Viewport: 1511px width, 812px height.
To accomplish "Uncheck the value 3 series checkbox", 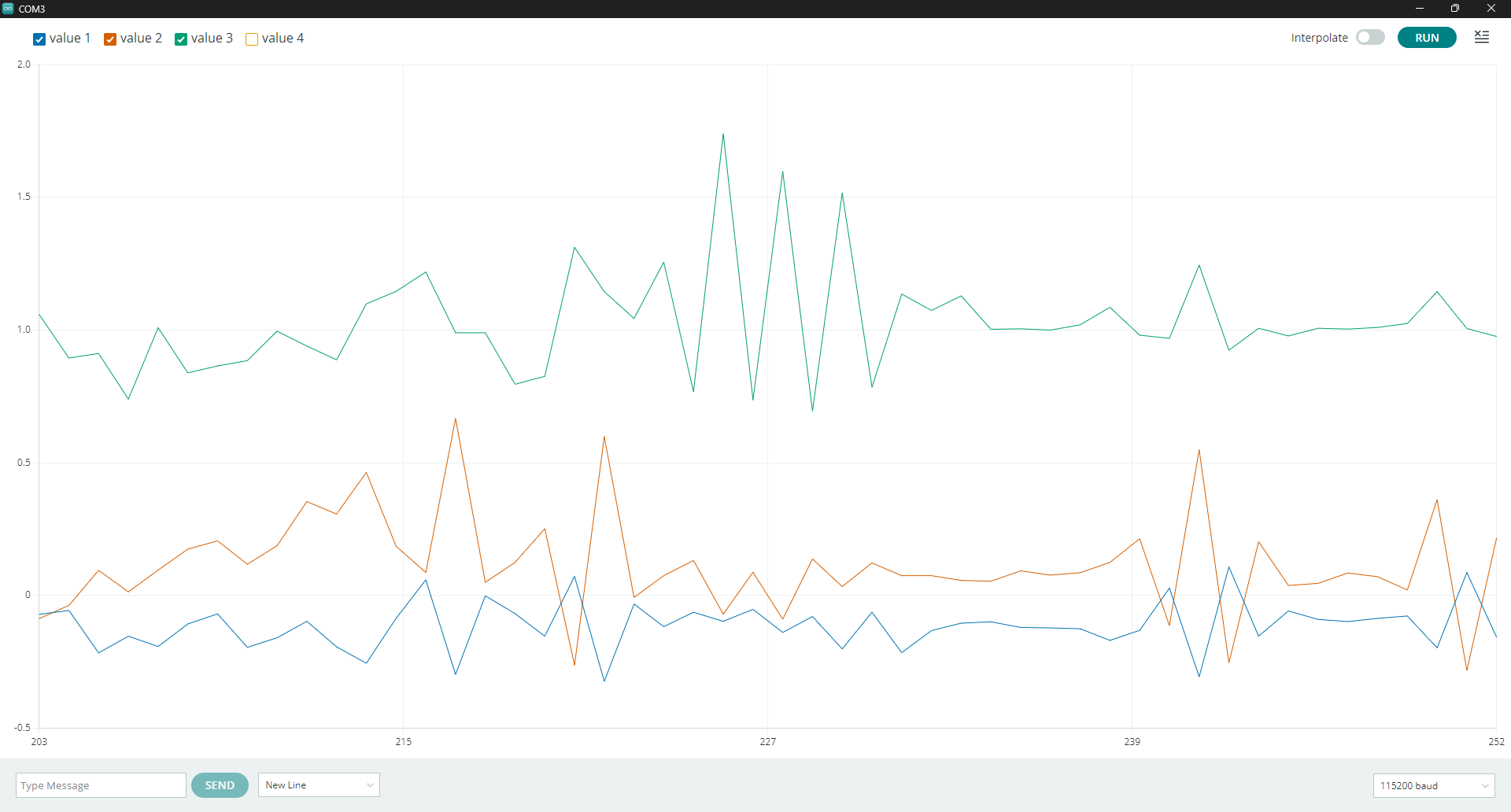I will tap(181, 39).
